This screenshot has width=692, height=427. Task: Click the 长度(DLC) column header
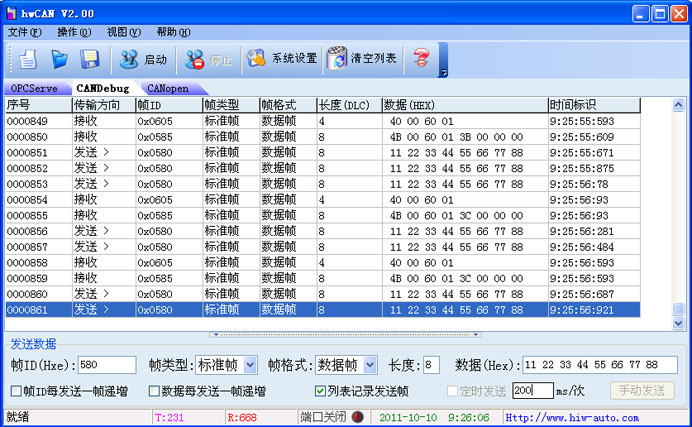point(350,105)
